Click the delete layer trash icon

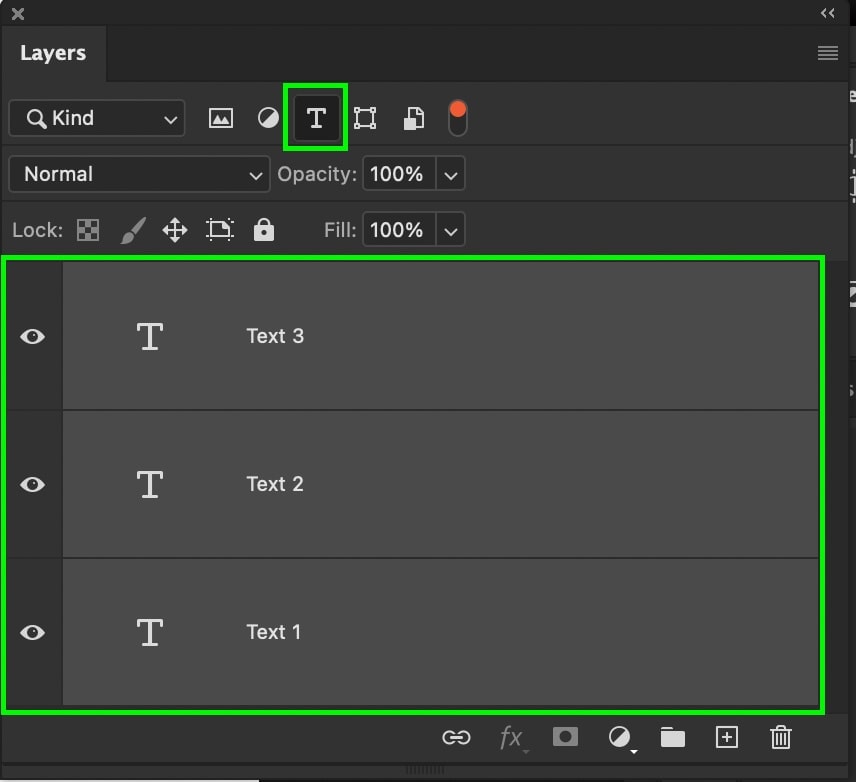coord(780,737)
